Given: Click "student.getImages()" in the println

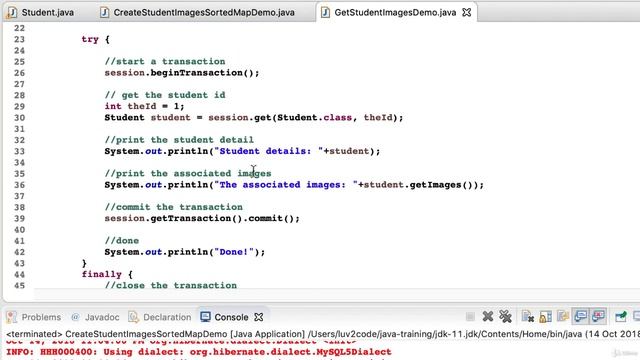Looking at the screenshot, I should [x=418, y=185].
